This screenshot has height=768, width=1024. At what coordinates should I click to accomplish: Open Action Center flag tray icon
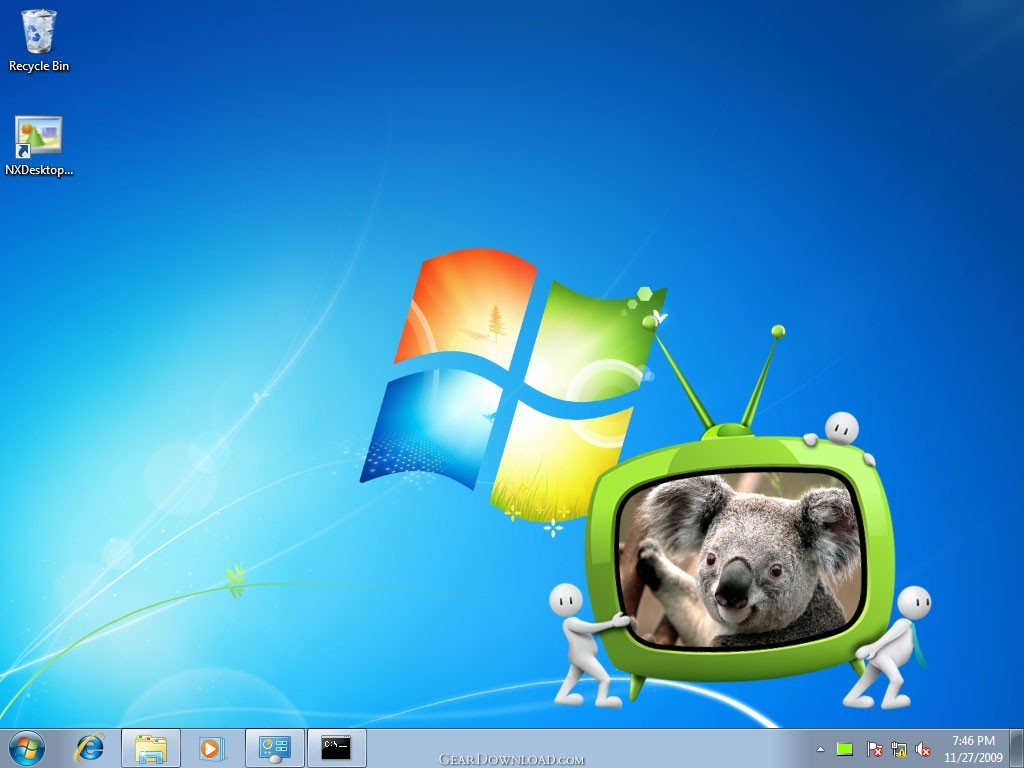point(874,749)
